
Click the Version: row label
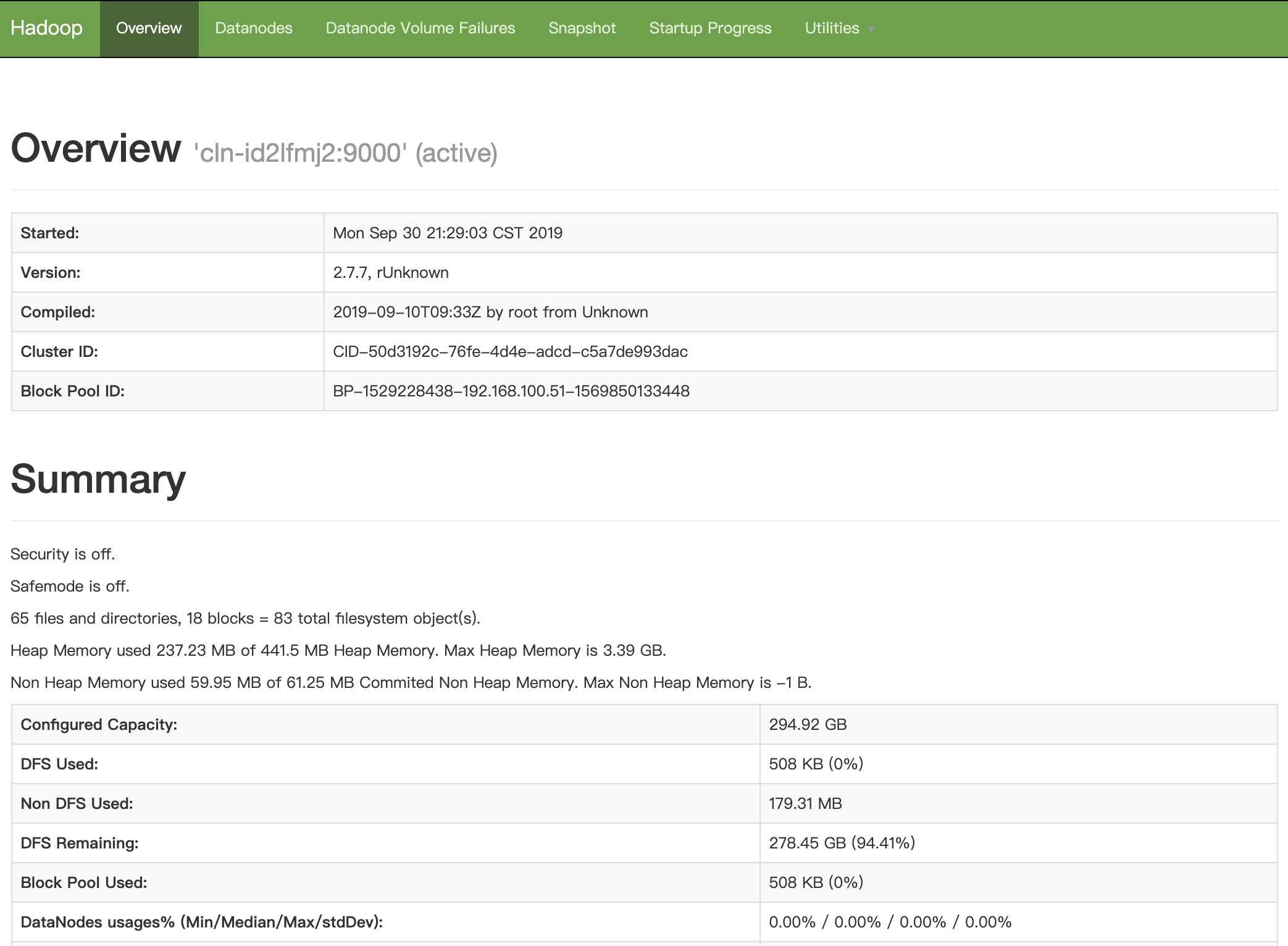pos(51,272)
